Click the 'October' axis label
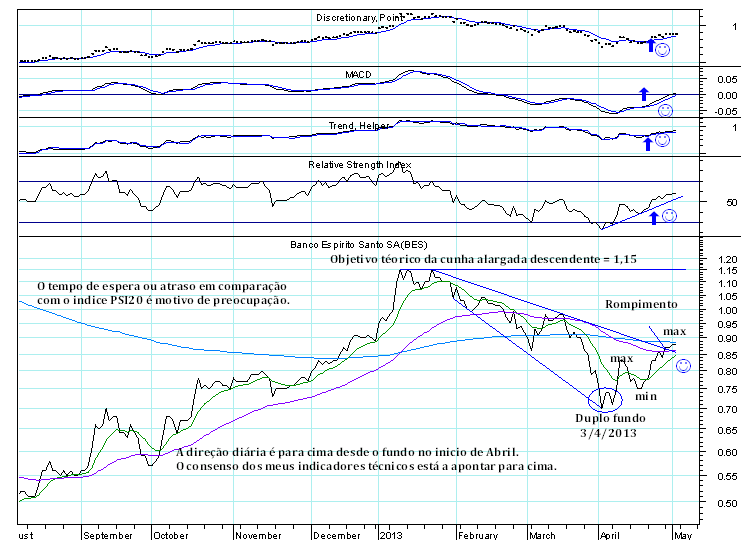 pyautogui.click(x=171, y=536)
